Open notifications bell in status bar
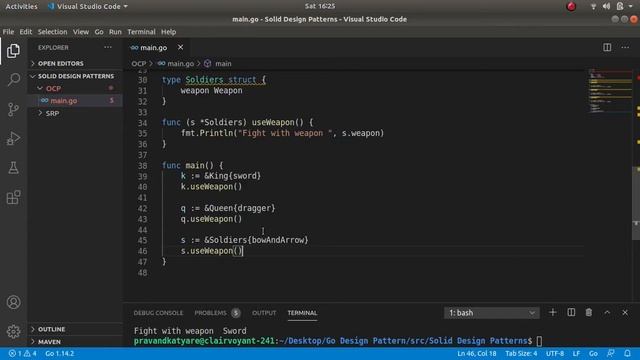 (627, 353)
